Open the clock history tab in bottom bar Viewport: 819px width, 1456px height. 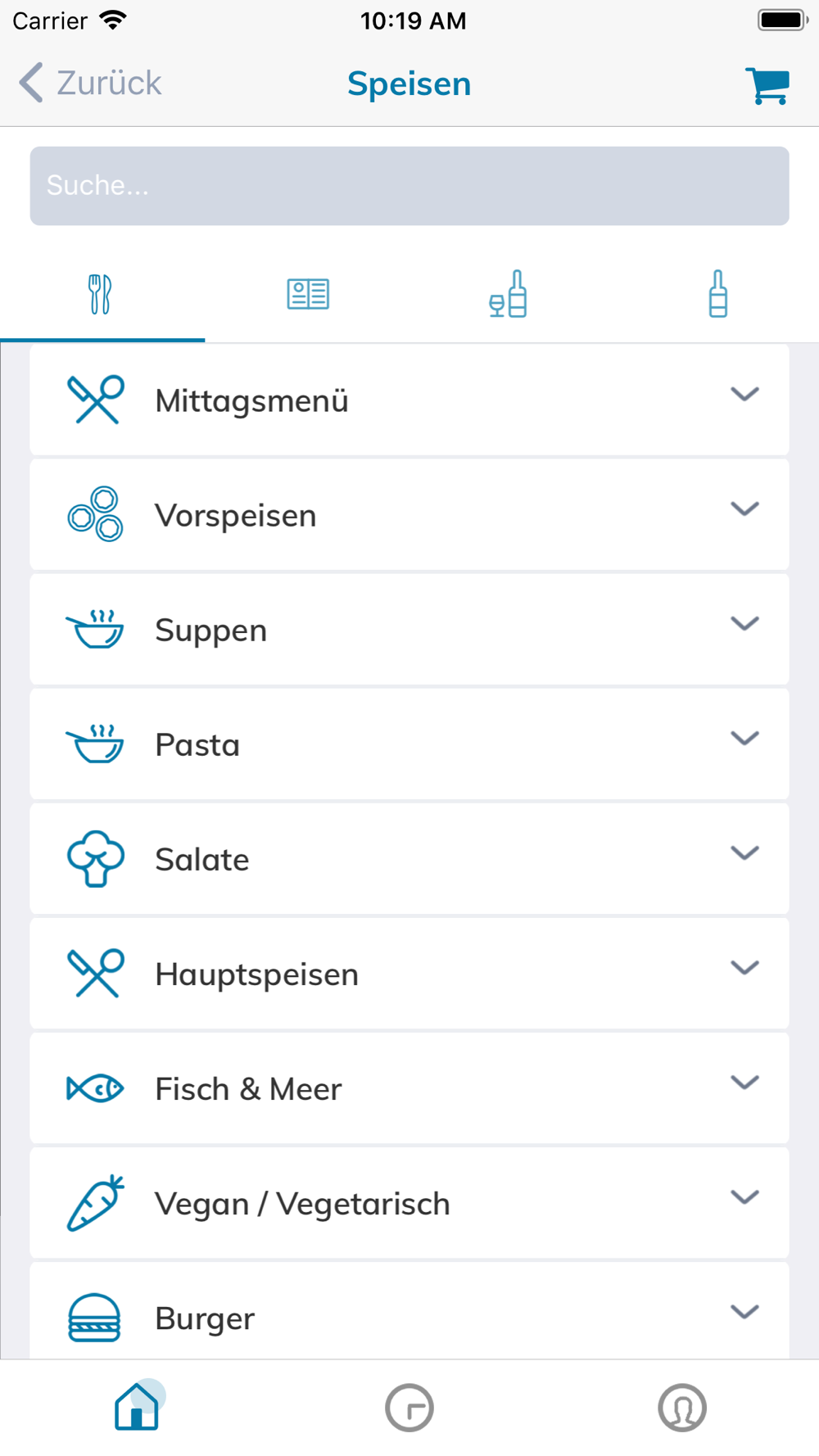tap(409, 1408)
